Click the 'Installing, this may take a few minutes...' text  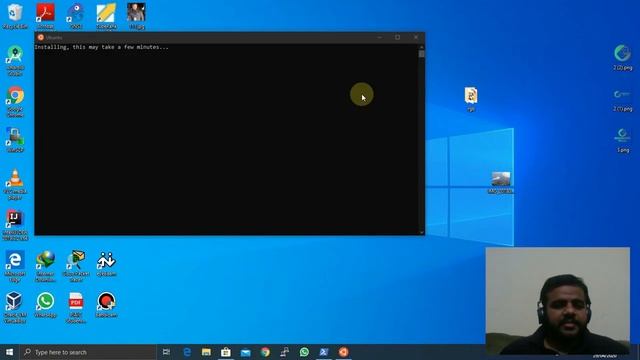(101, 47)
